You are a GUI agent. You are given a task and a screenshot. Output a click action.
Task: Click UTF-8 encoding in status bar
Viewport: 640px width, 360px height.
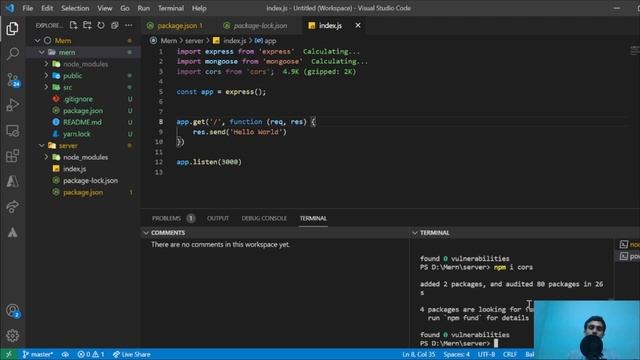(x=486, y=354)
